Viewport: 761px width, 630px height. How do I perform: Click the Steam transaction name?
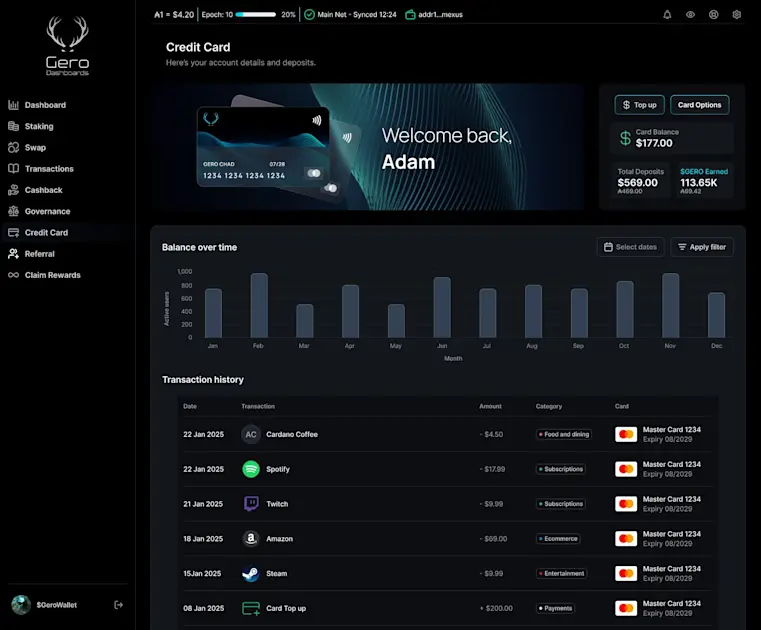point(277,574)
